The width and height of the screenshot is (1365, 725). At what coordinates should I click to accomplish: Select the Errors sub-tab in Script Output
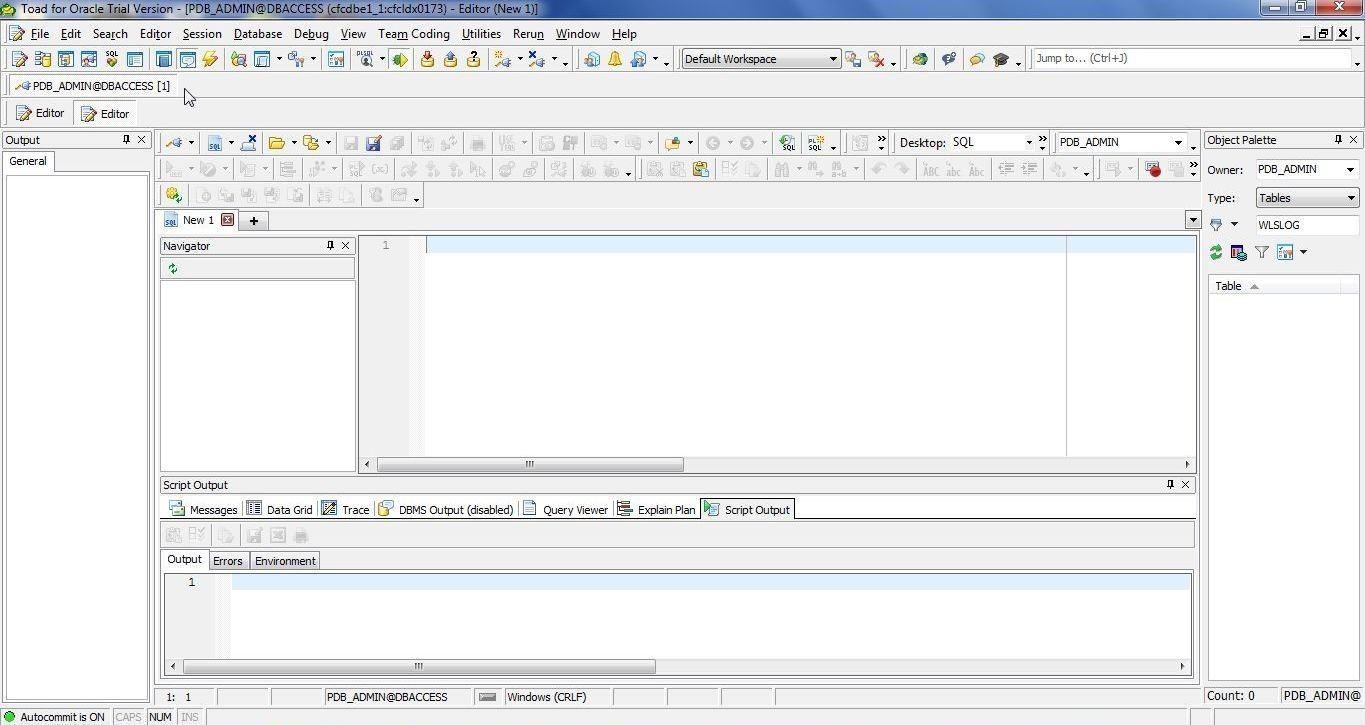tap(227, 560)
